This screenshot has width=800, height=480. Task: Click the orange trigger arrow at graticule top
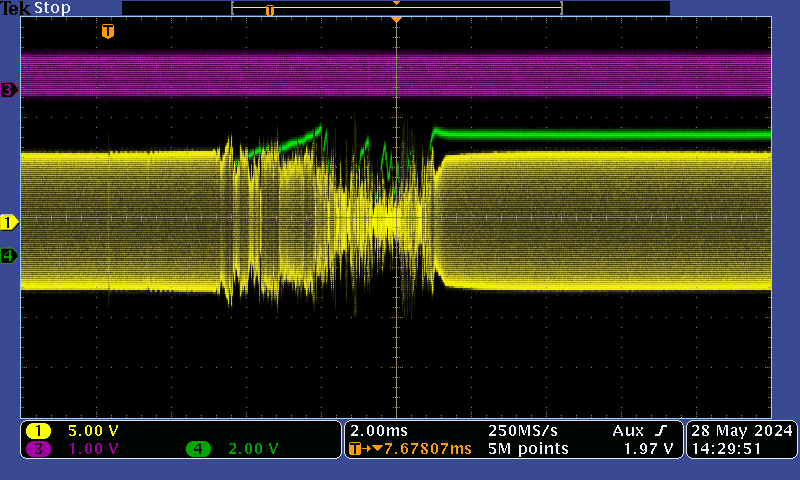click(x=397, y=20)
